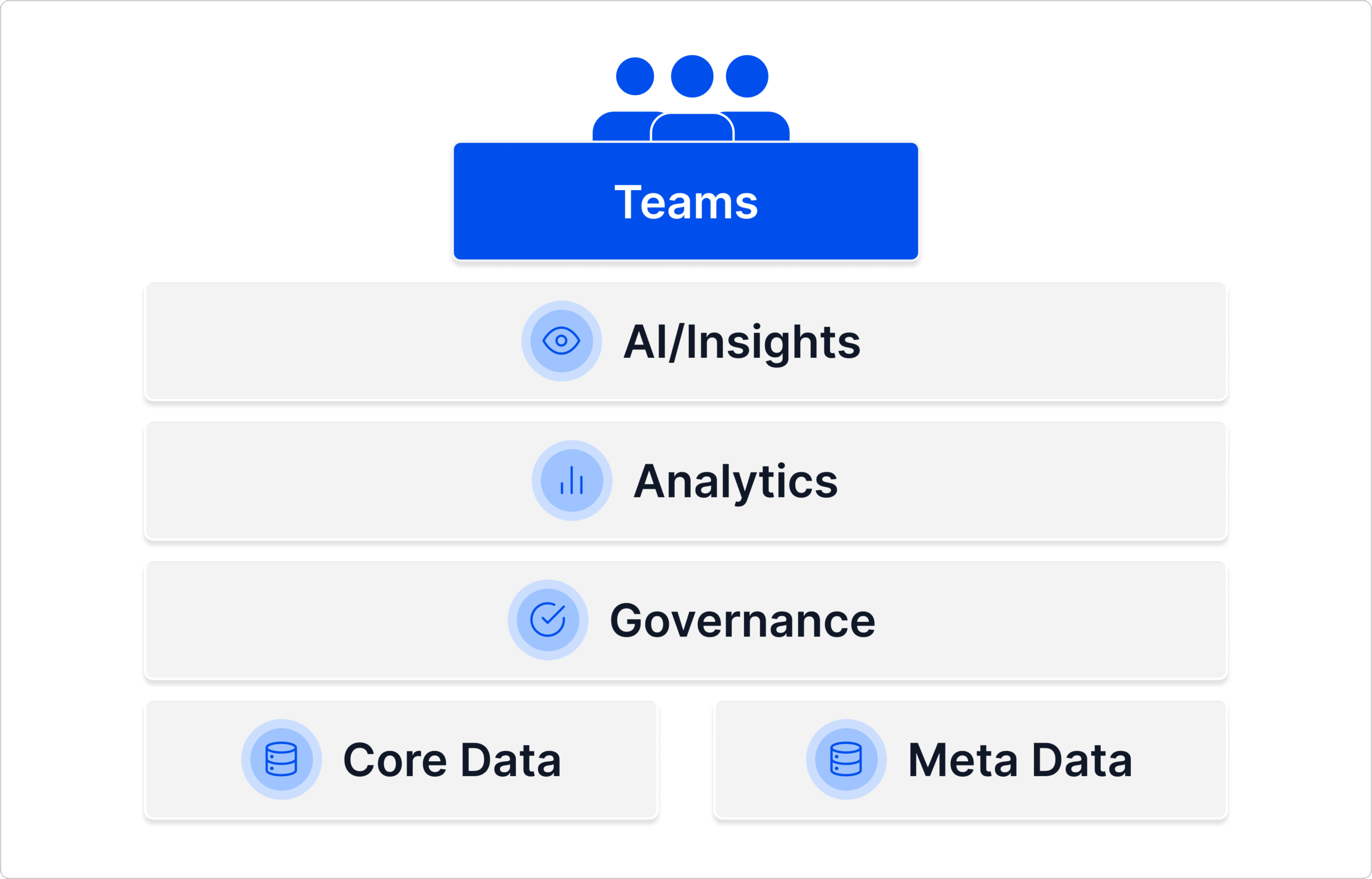Click empty gray area of Analytics layer

point(314,480)
